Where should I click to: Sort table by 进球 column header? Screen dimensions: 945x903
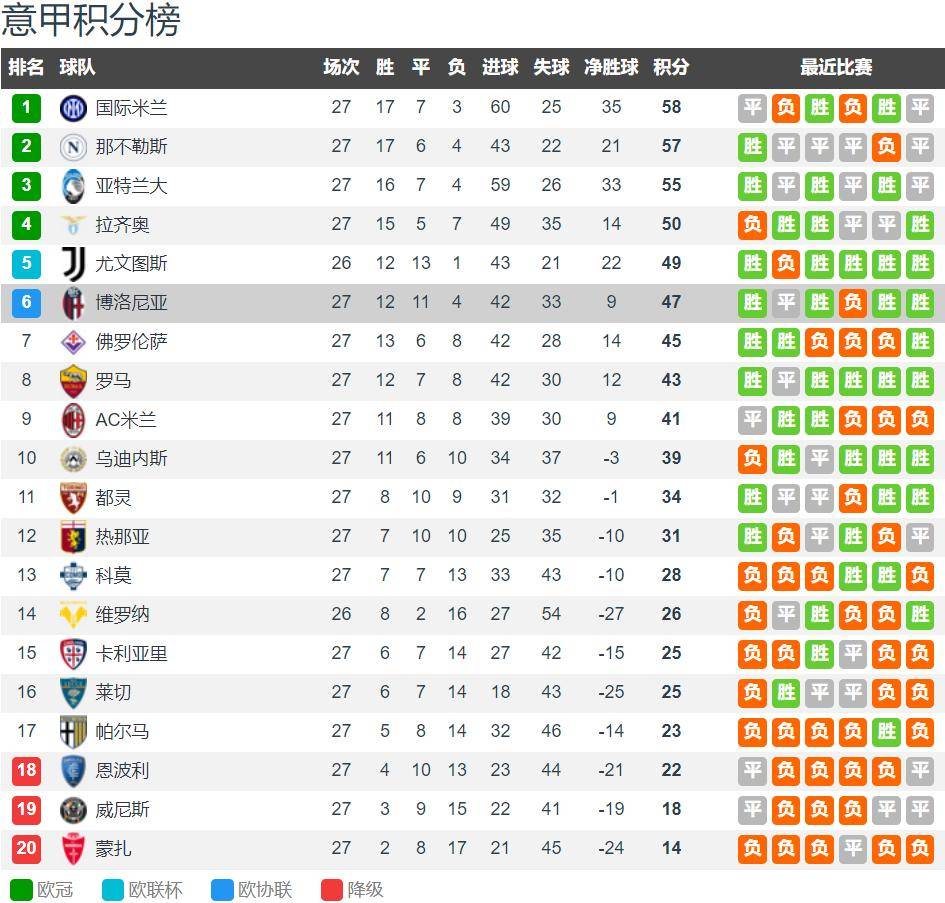pos(500,68)
